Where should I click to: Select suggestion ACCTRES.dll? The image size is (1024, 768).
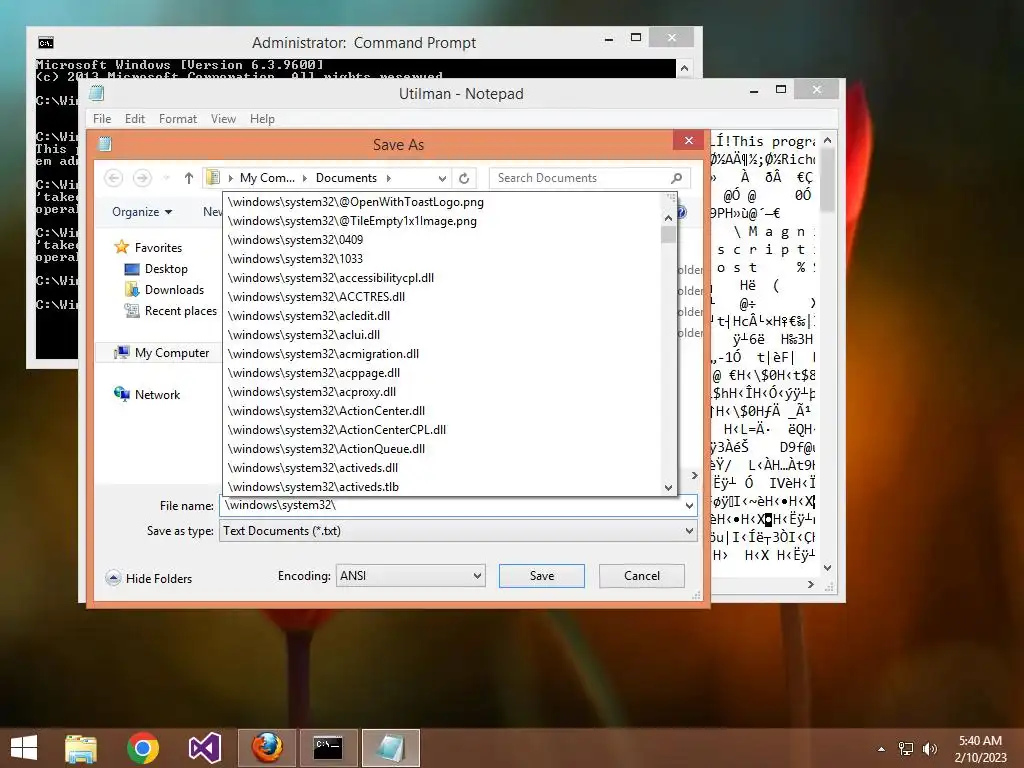(442, 296)
